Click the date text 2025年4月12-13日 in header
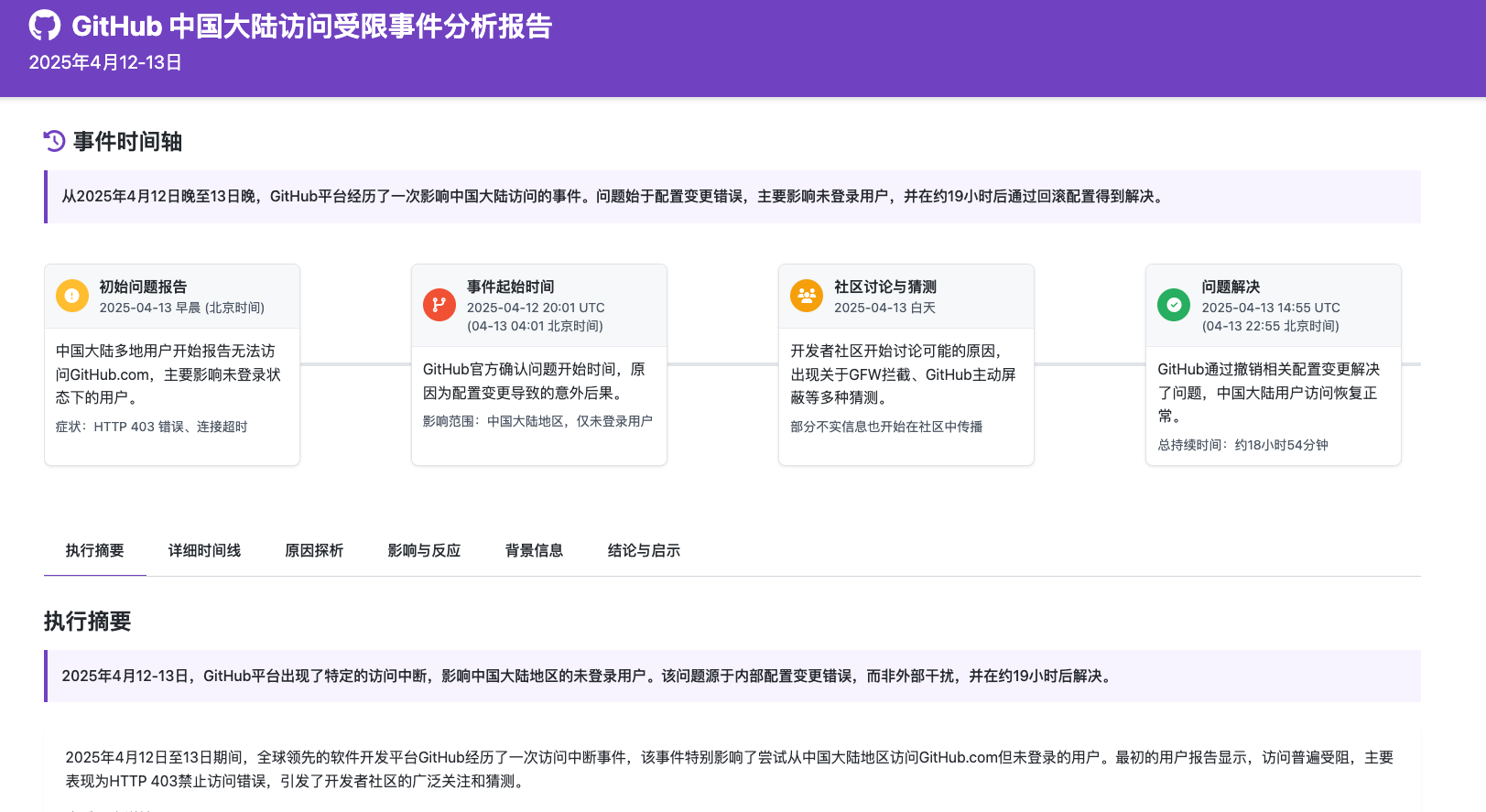 coord(105,62)
